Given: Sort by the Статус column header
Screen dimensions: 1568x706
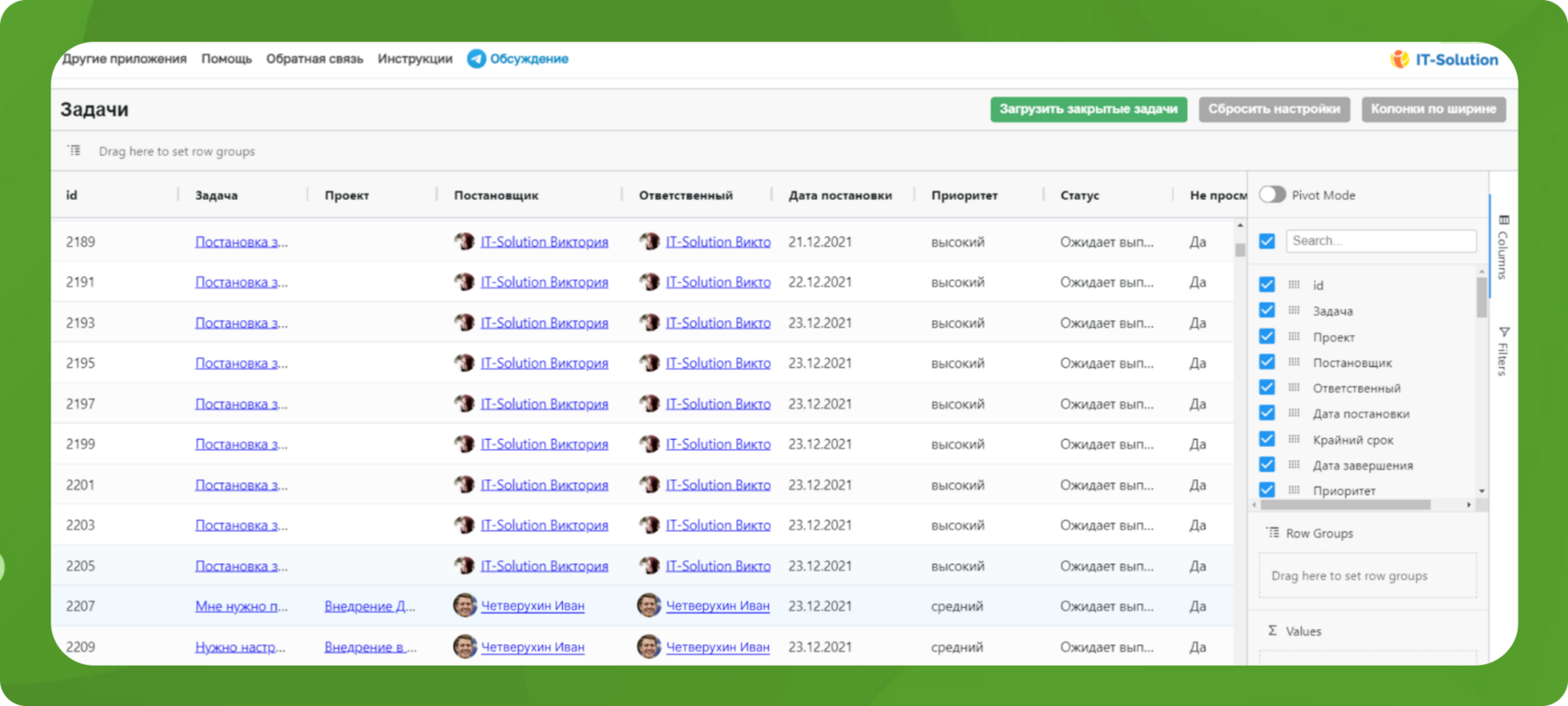Looking at the screenshot, I should coord(1080,195).
